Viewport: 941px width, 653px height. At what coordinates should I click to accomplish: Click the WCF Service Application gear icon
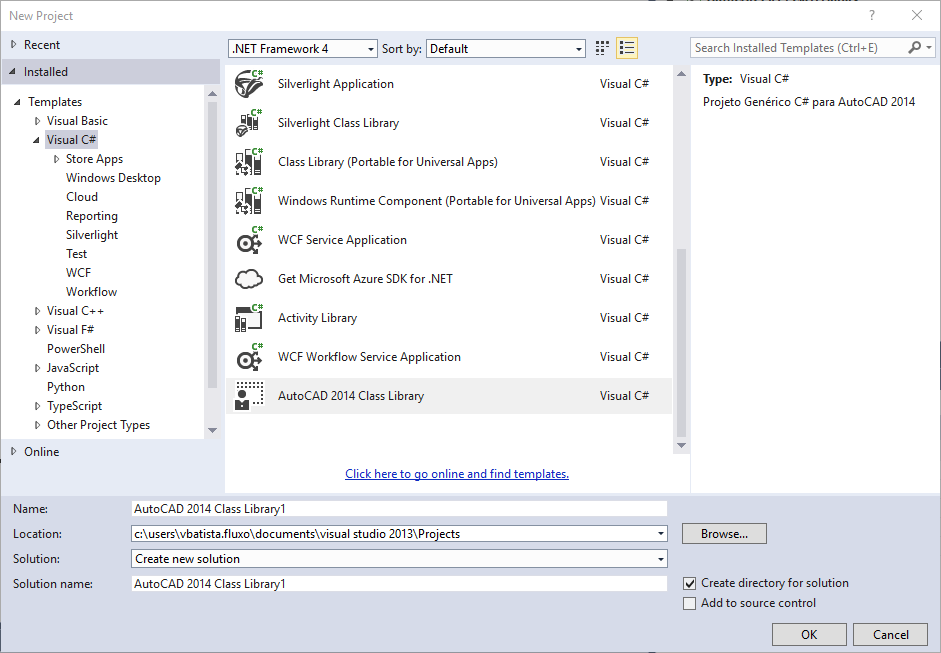[248, 240]
